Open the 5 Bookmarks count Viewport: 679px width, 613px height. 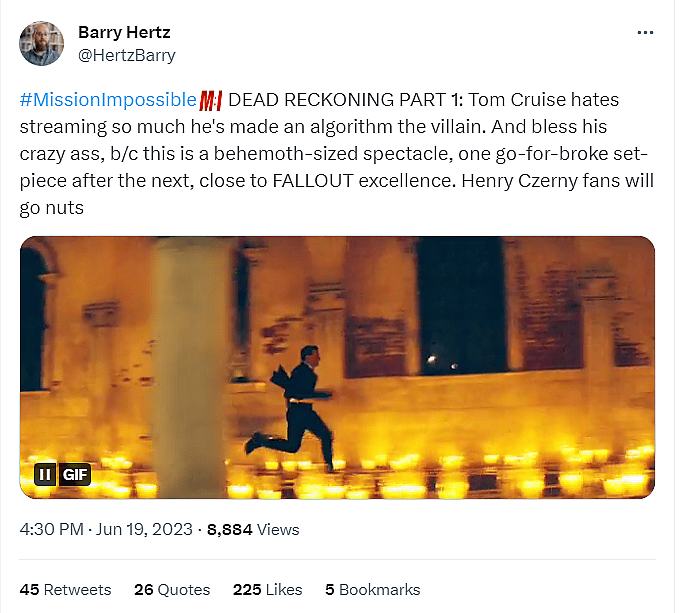click(372, 589)
